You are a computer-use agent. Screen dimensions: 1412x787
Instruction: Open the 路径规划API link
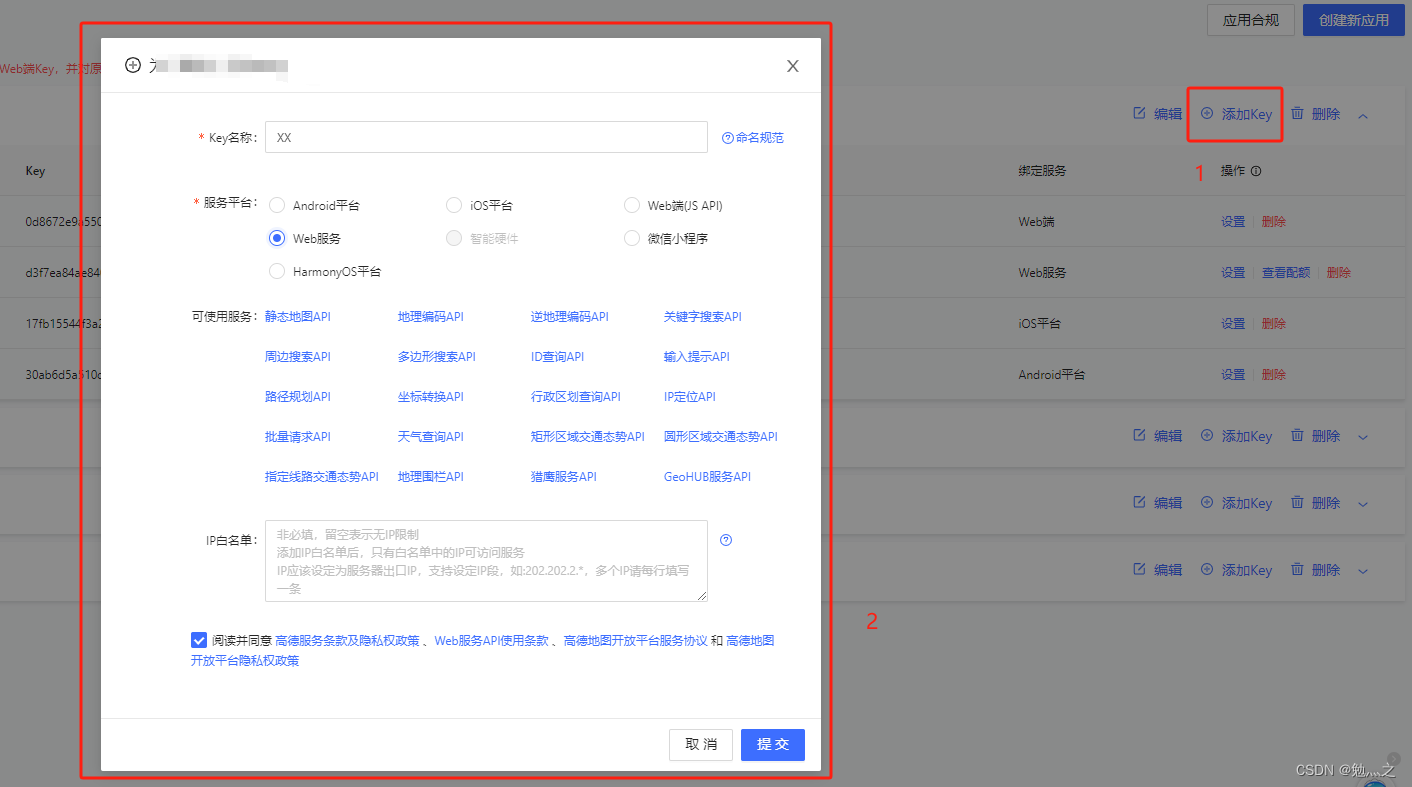[298, 396]
